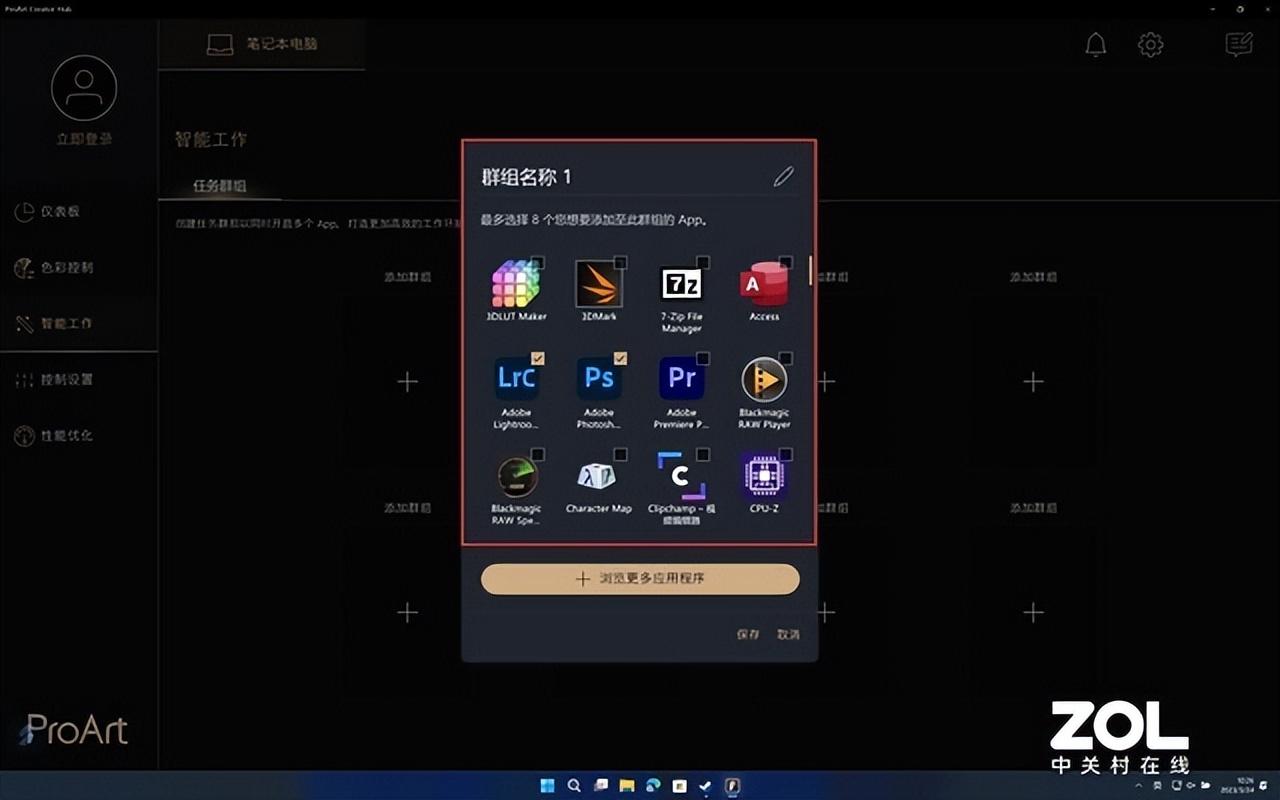Click the Clipchamp app icon
Viewport: 1280px width, 800px height.
tap(681, 476)
